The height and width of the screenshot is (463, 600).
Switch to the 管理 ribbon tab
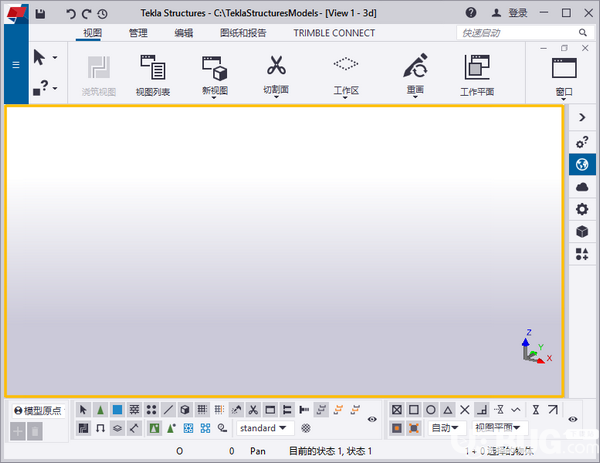[138, 33]
